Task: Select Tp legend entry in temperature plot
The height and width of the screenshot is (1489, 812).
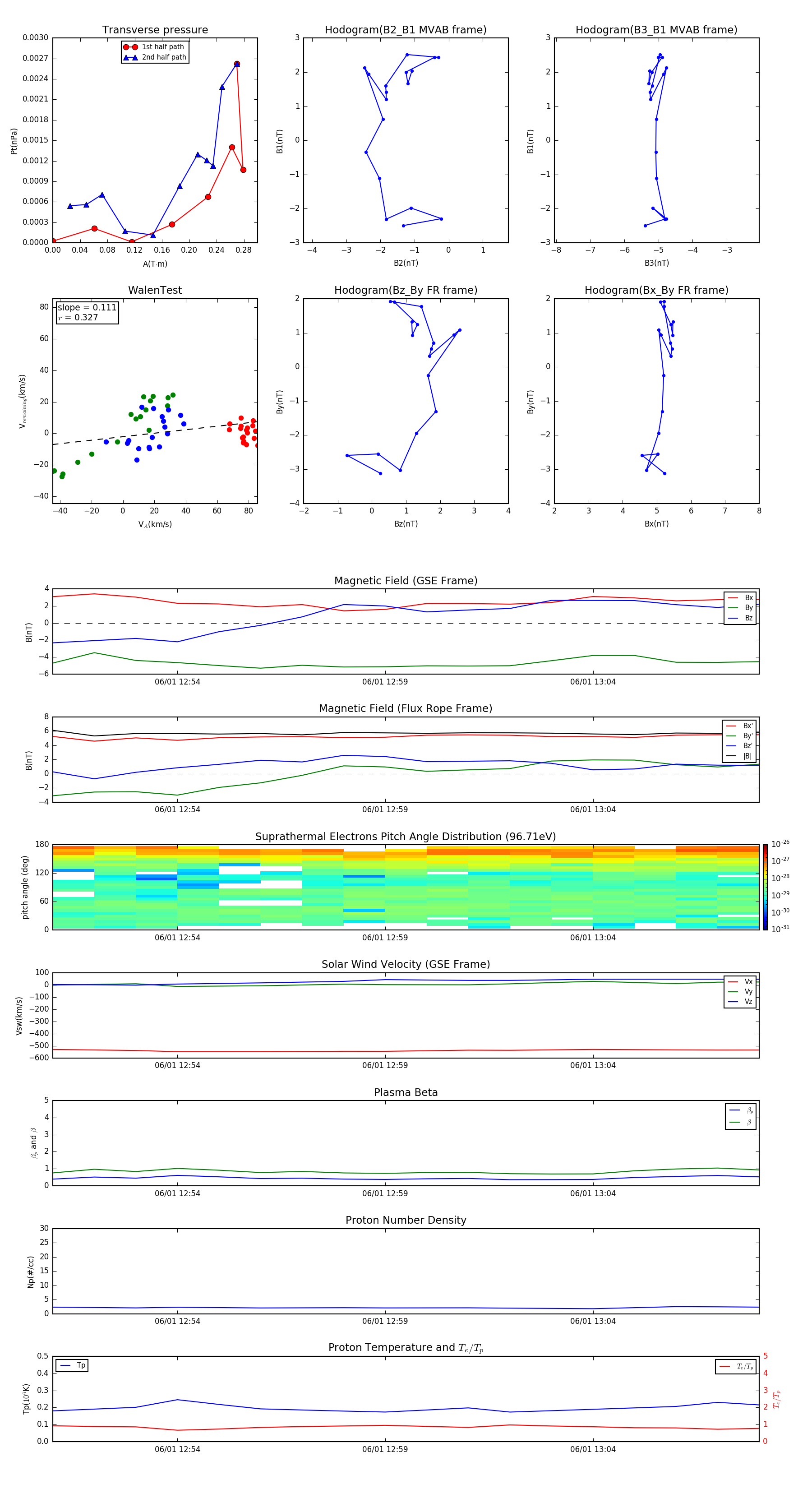Action: point(72,1365)
